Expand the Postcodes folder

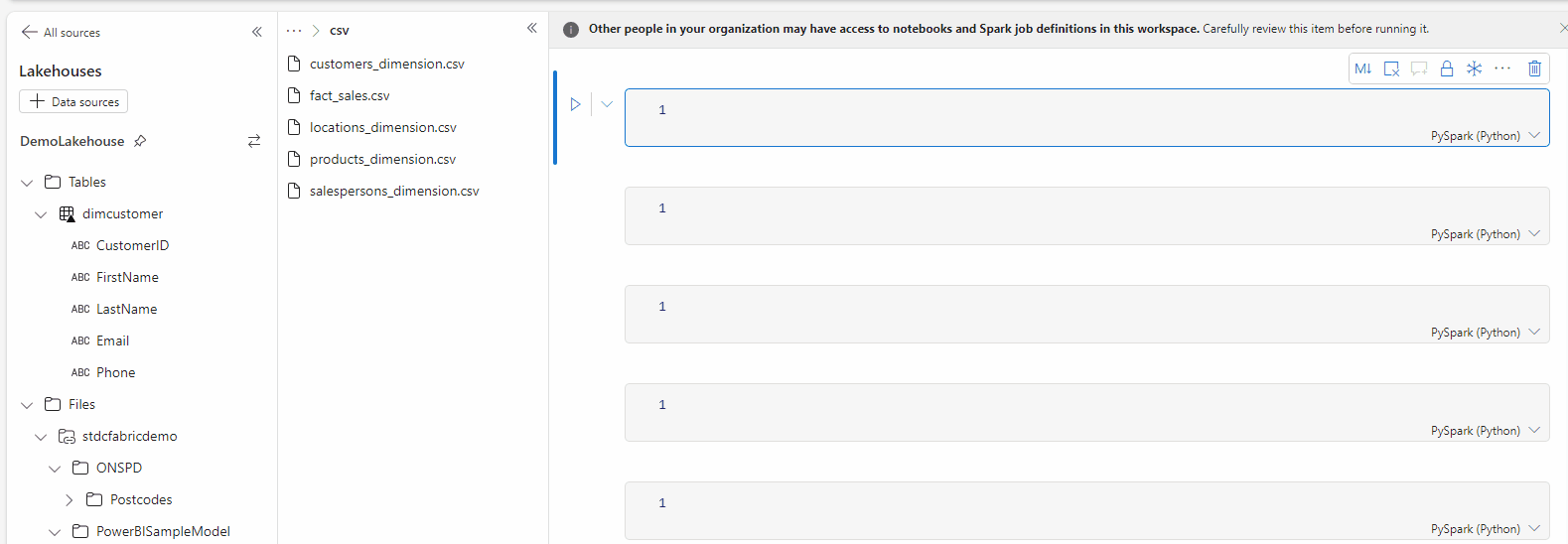(x=69, y=500)
